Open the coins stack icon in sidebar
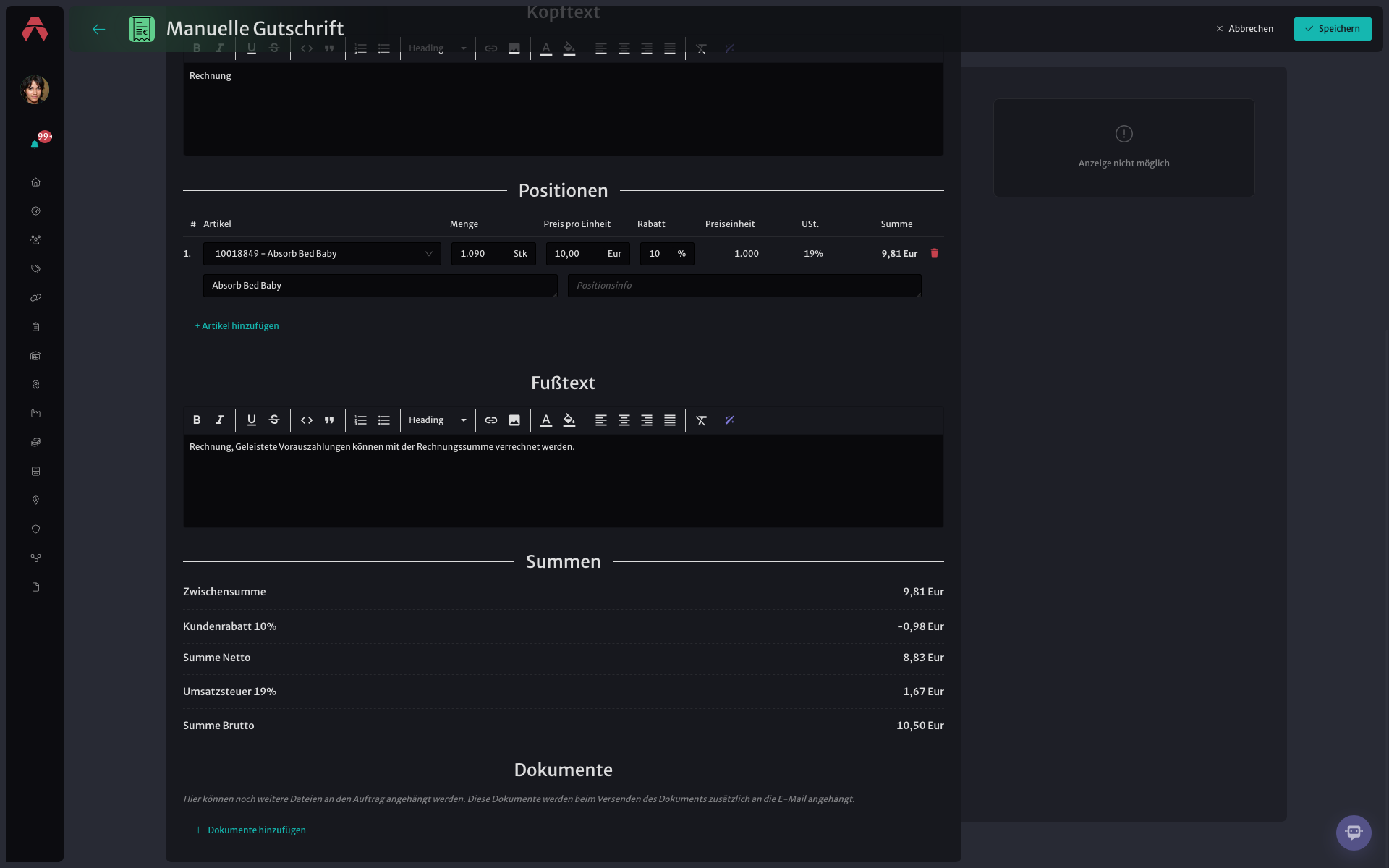This screenshot has width=1389, height=868. click(x=35, y=443)
